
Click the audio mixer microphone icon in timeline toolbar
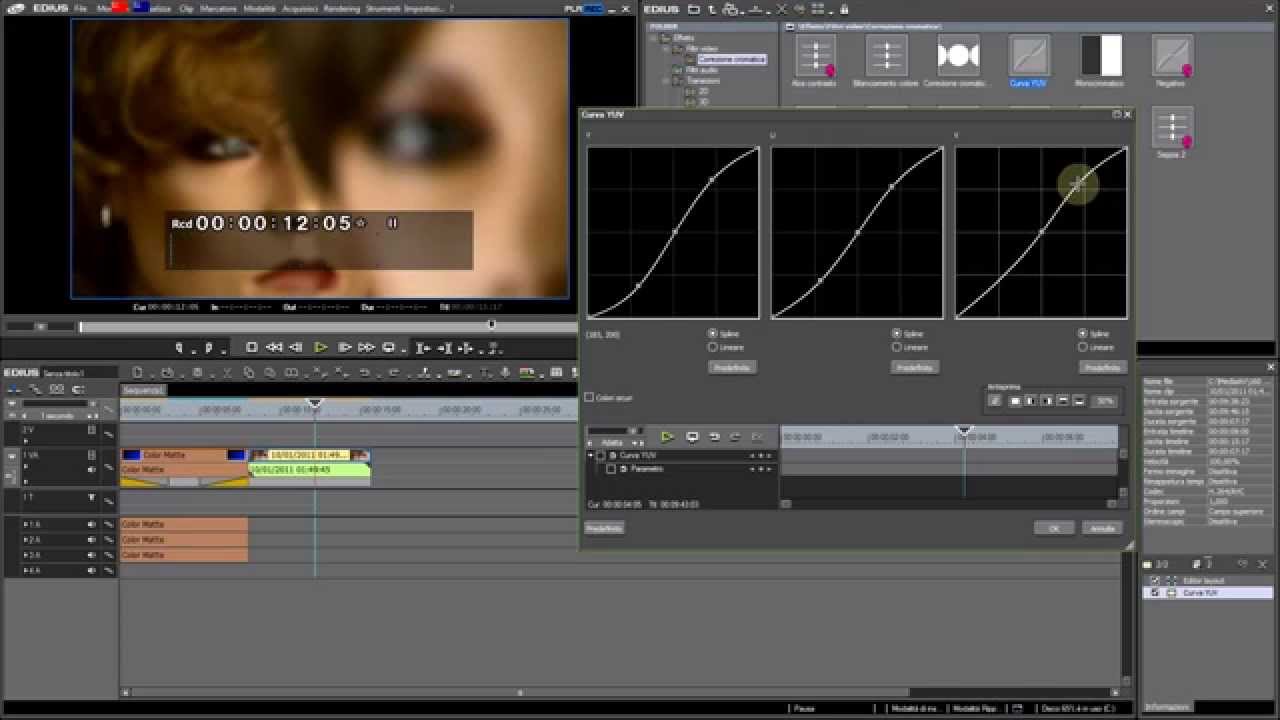(x=504, y=373)
